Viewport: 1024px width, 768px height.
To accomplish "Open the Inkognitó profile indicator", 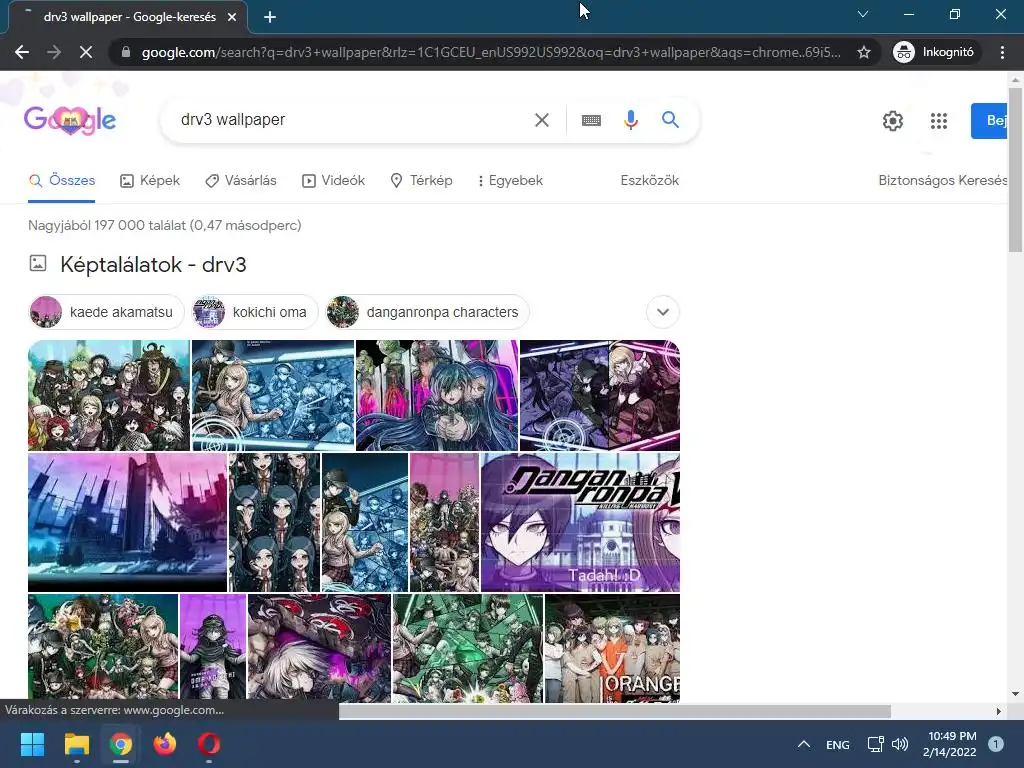I will (934, 52).
